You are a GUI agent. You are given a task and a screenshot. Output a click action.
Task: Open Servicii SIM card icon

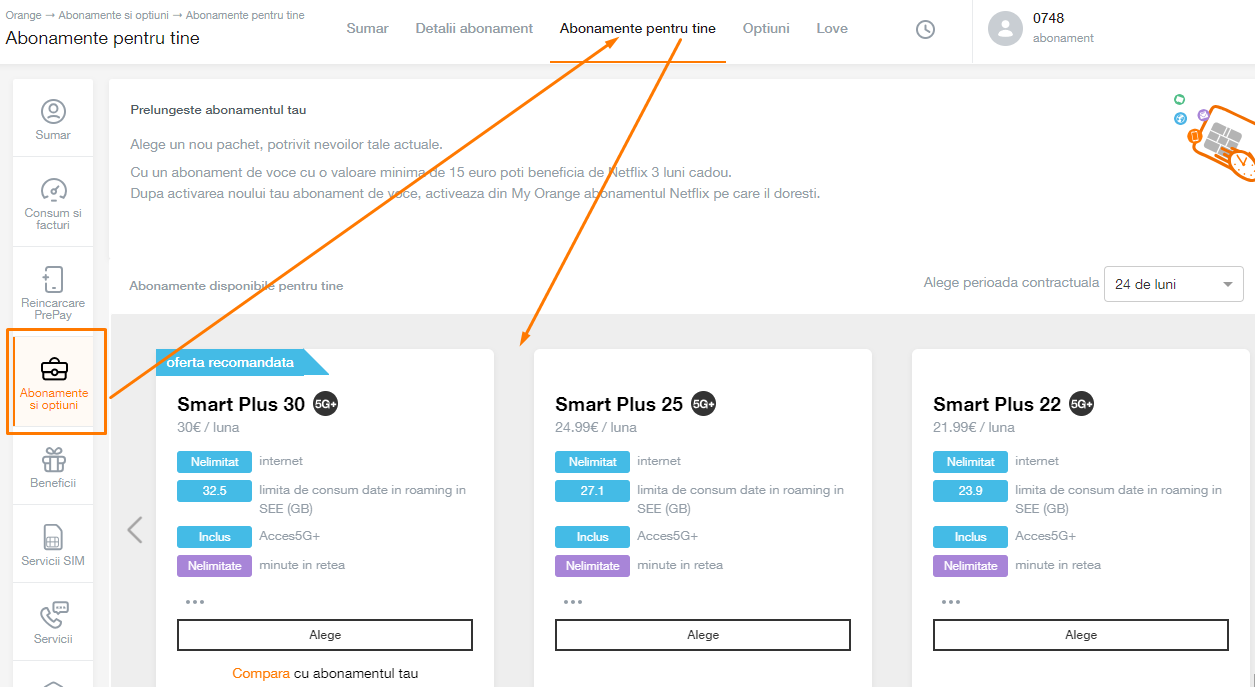(53, 537)
